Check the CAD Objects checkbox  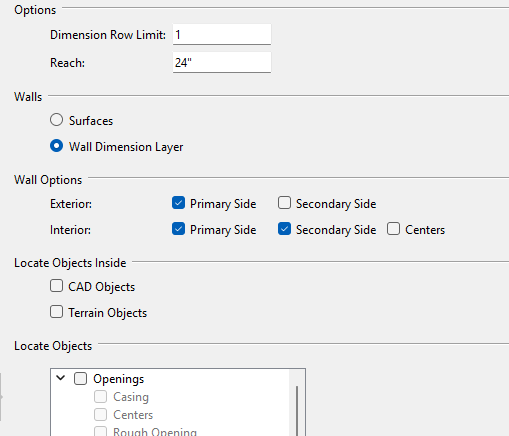pyautogui.click(x=56, y=286)
